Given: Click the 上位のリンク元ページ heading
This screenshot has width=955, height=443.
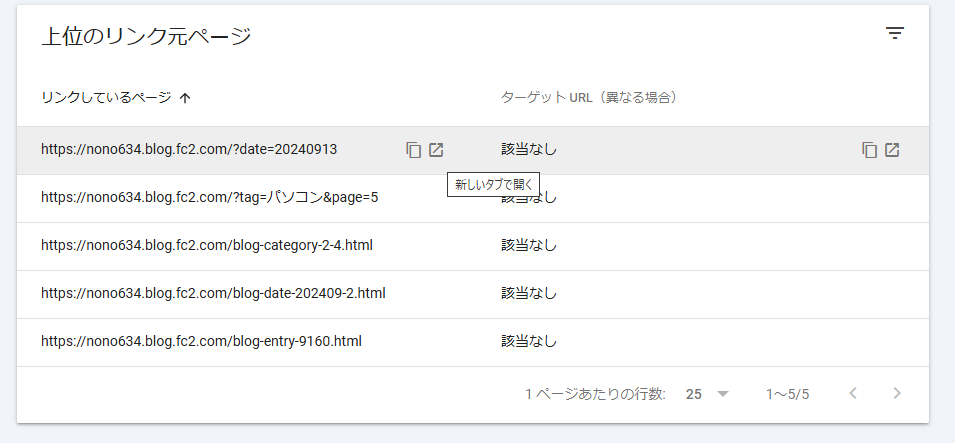Looking at the screenshot, I should click(x=146, y=37).
